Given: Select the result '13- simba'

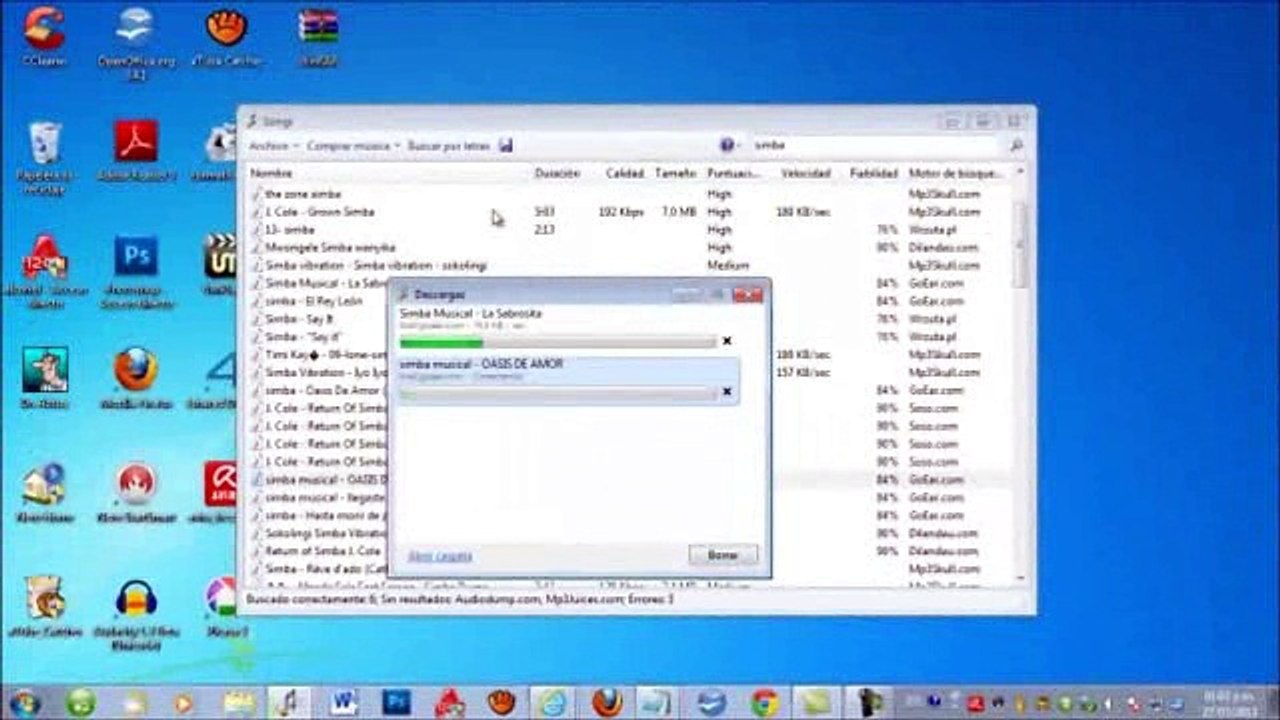Looking at the screenshot, I should click(x=290, y=230).
